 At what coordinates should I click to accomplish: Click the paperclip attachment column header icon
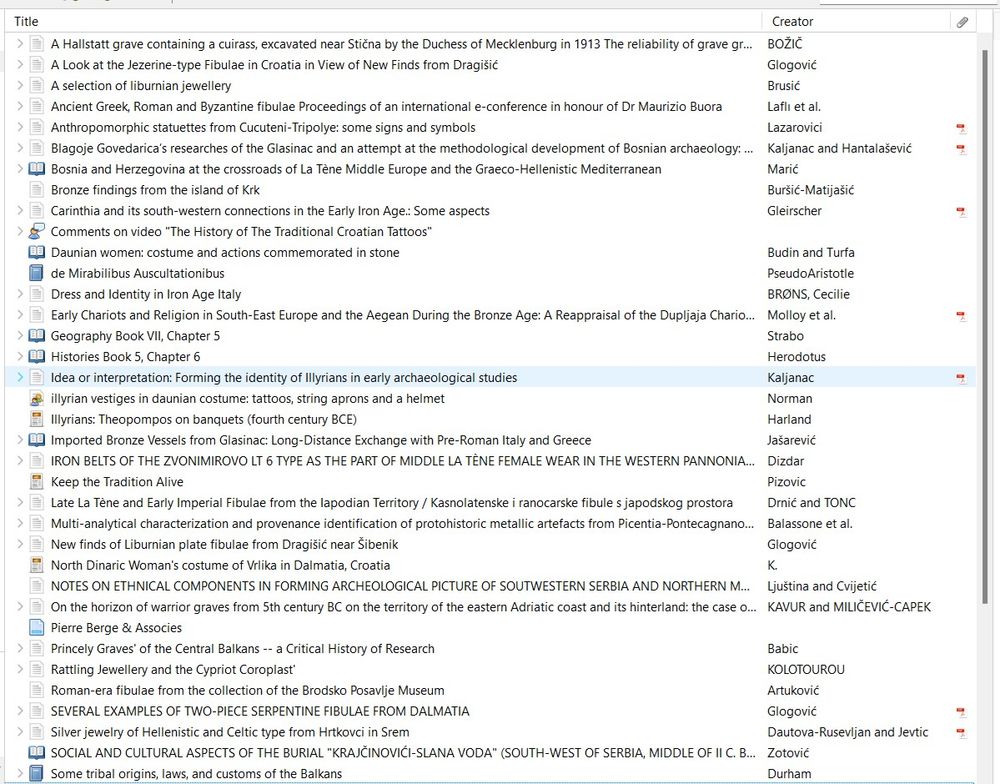962,22
